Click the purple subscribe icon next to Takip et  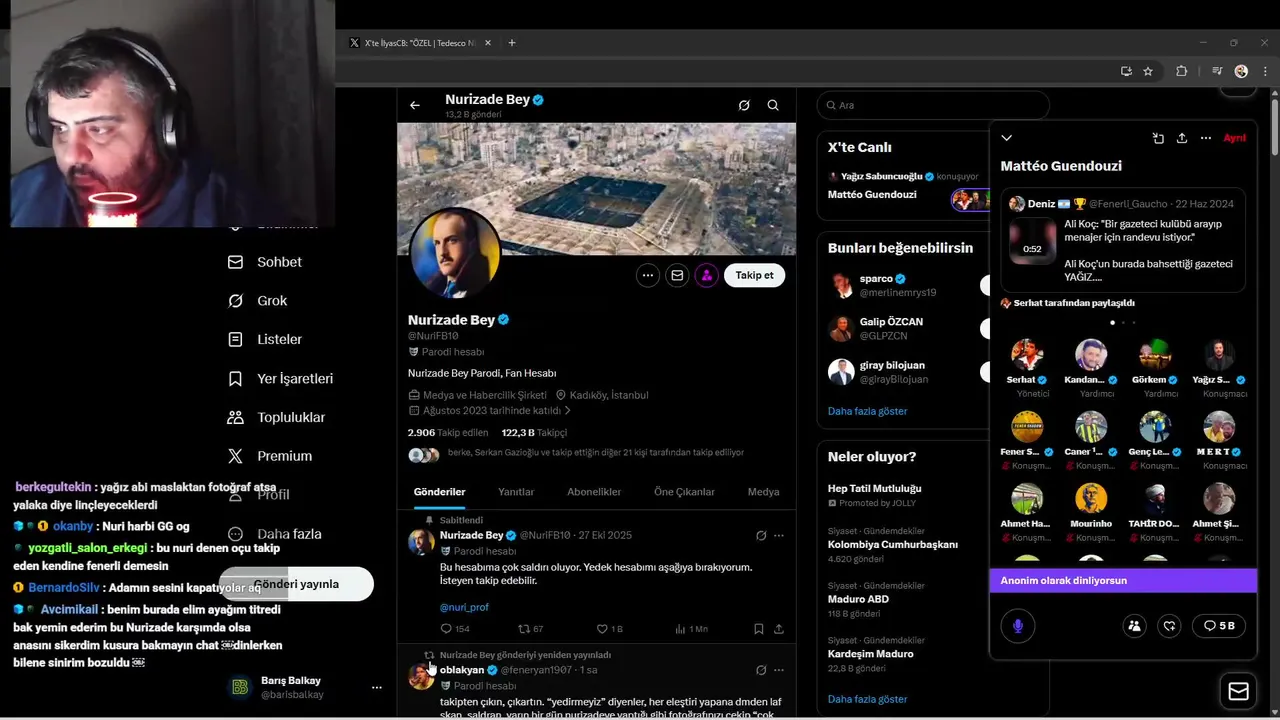click(707, 275)
